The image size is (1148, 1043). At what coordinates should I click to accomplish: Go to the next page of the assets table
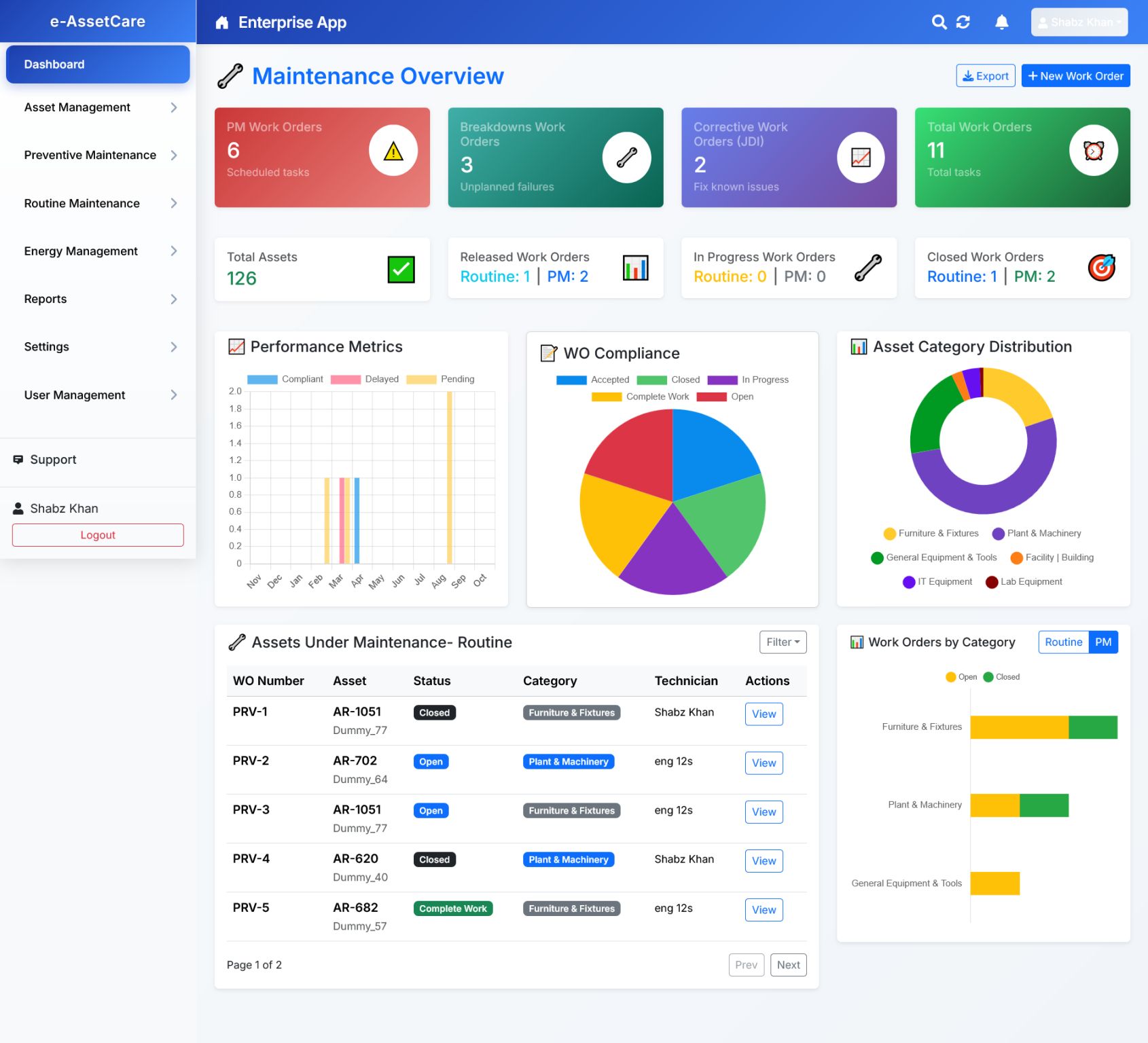tap(788, 964)
